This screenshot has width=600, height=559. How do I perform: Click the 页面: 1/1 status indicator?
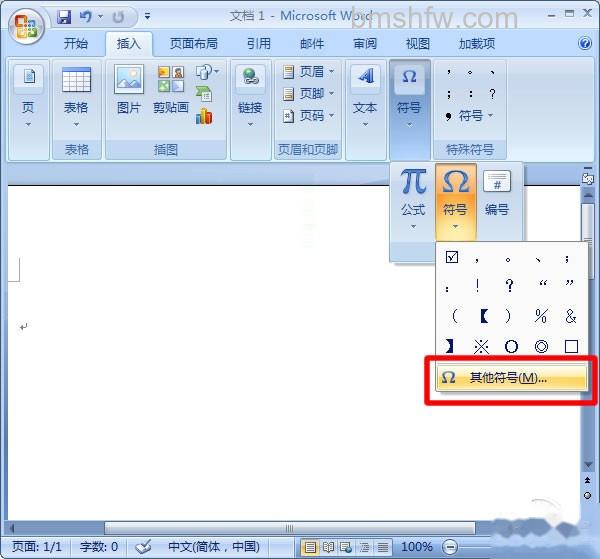pos(37,547)
